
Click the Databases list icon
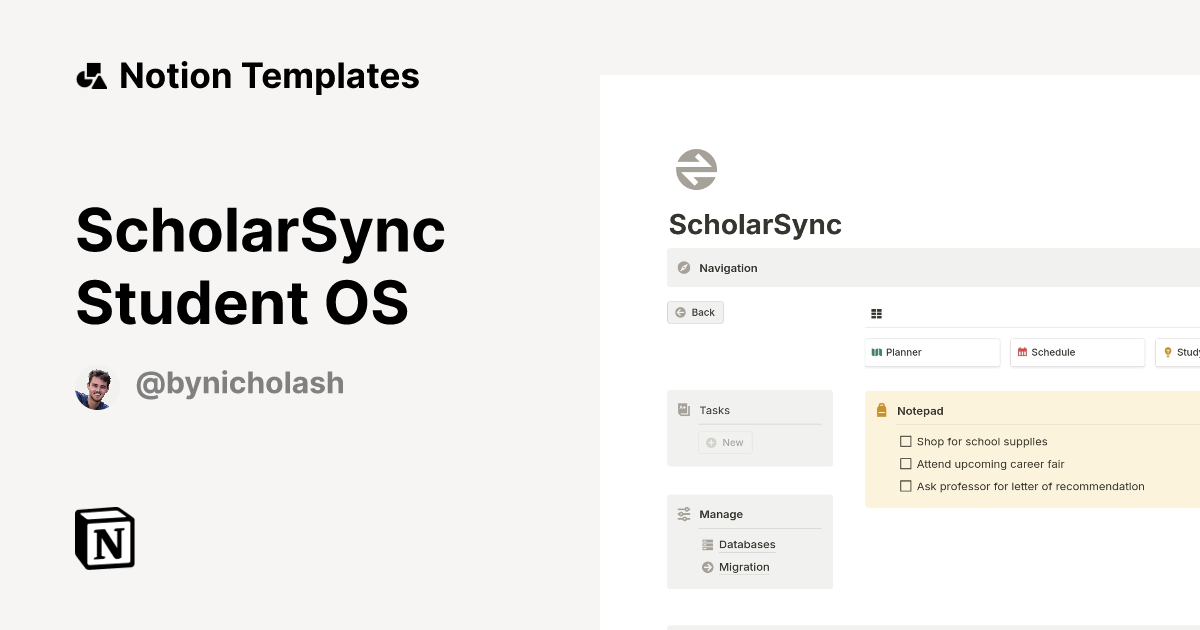coord(707,544)
